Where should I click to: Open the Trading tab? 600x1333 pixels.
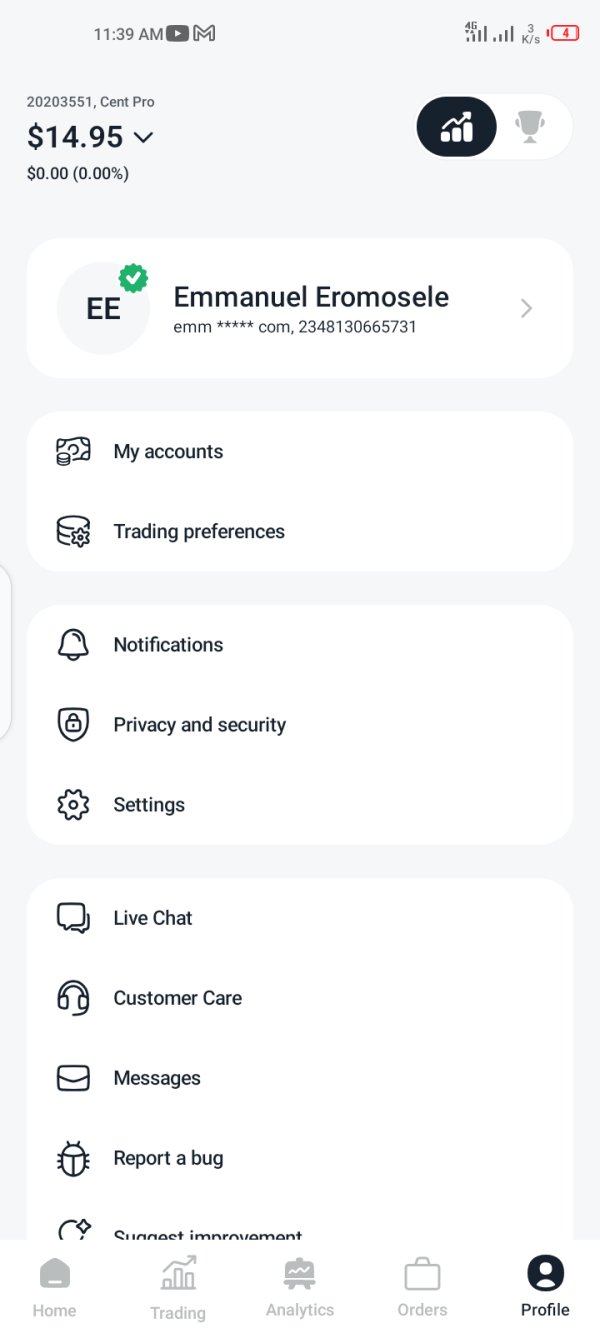click(x=178, y=1288)
